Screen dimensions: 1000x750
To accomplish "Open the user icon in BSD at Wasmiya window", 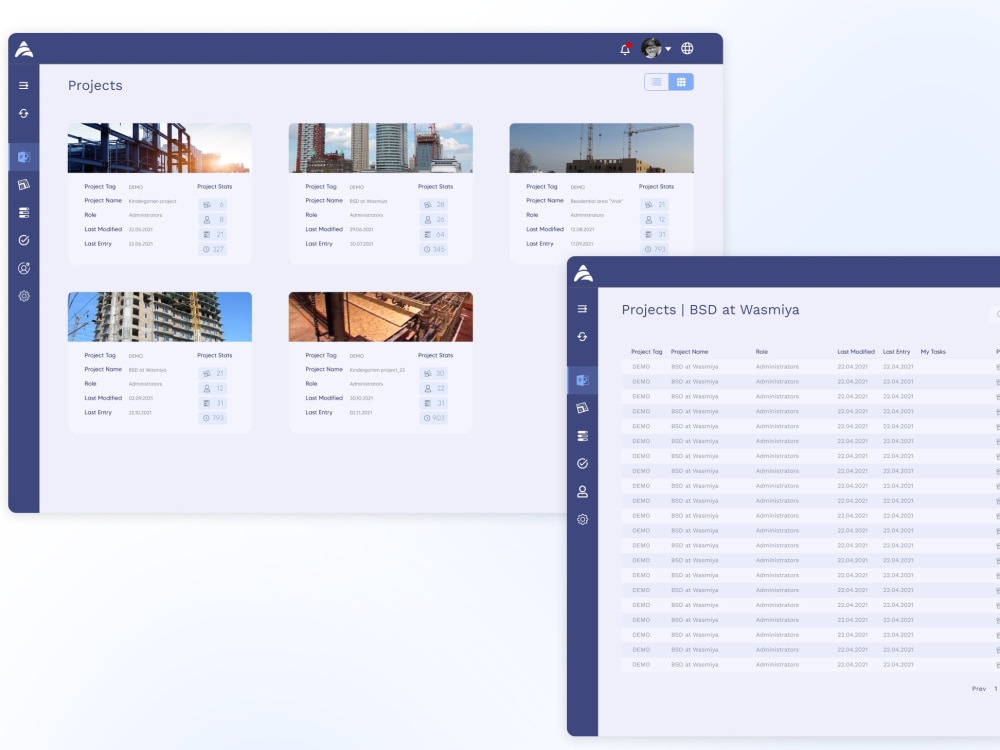I will tap(582, 492).
